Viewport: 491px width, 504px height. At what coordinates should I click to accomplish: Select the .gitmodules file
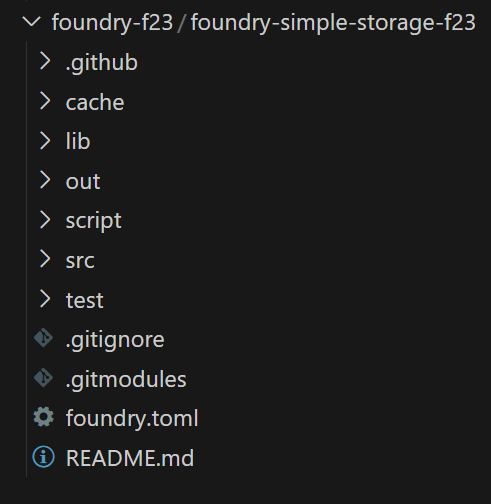126,380
